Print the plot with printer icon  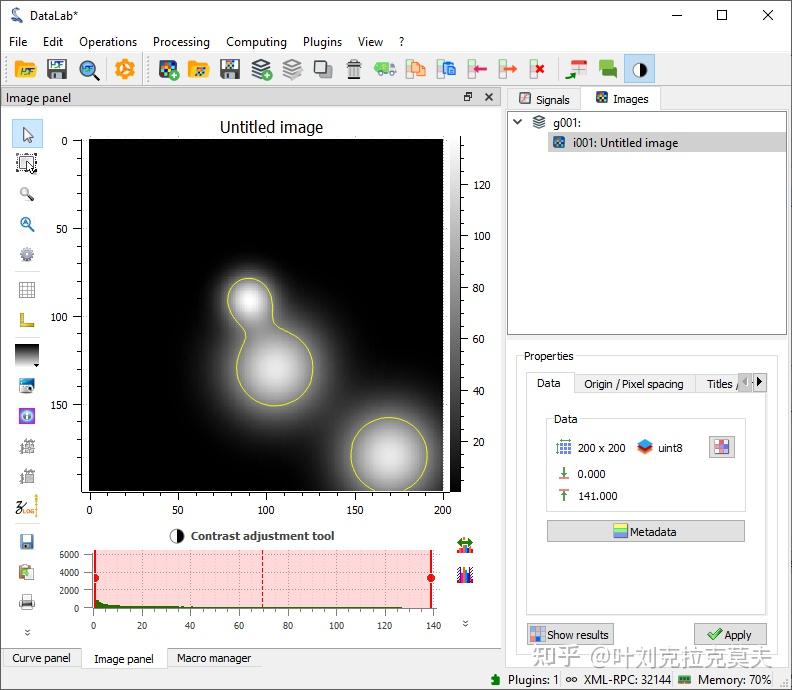click(x=27, y=602)
